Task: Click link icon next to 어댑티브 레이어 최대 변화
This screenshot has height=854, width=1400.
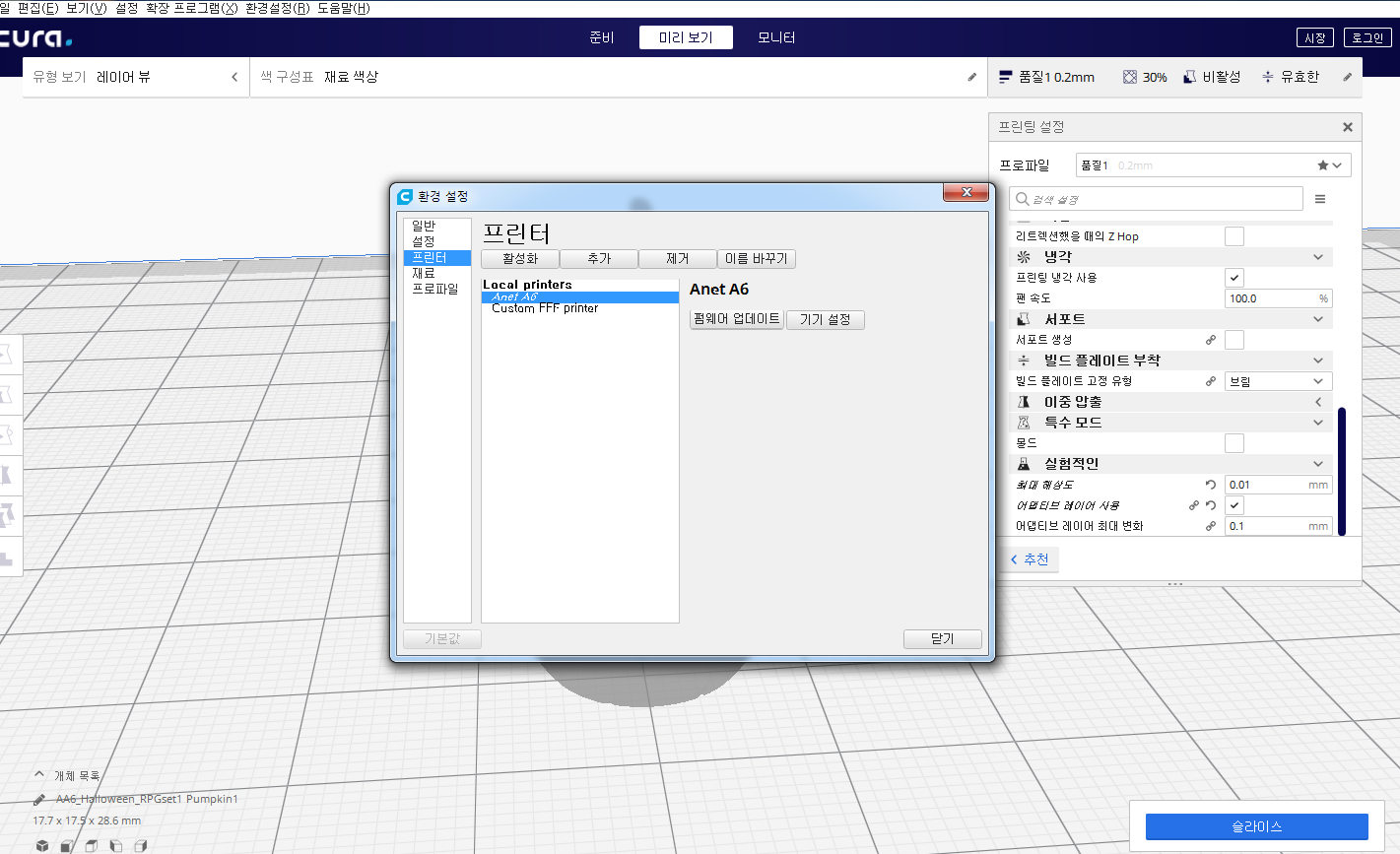Action: (1211, 526)
